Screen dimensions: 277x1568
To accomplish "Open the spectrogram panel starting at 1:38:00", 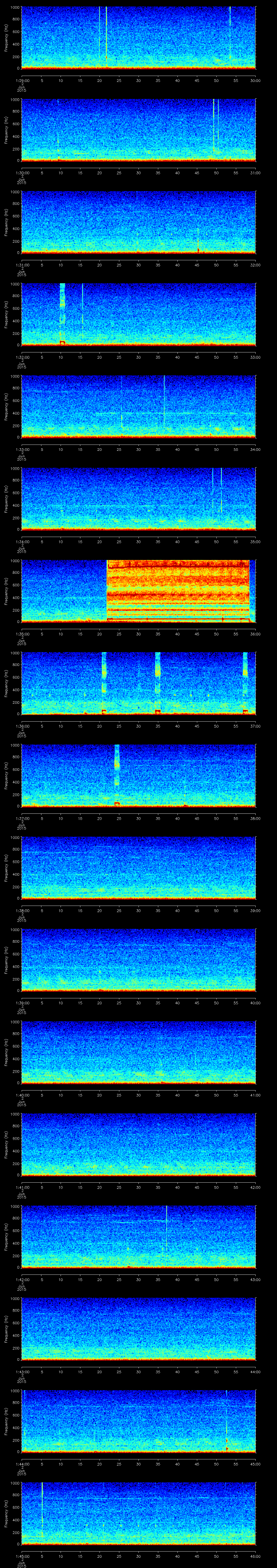I will coord(138,868).
